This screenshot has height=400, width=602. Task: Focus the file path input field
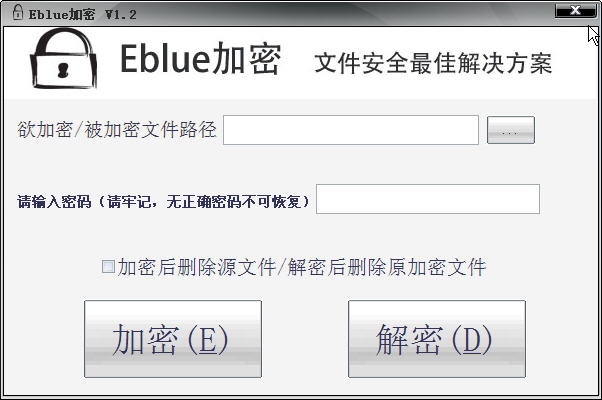tap(351, 130)
